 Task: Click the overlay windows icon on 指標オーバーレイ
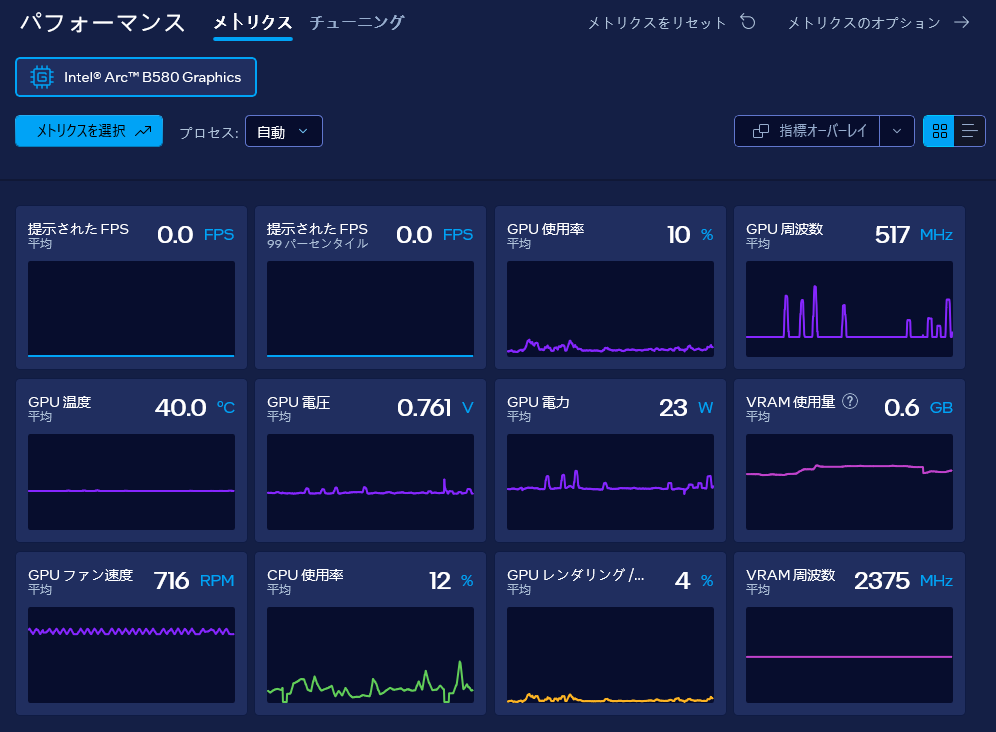point(760,131)
